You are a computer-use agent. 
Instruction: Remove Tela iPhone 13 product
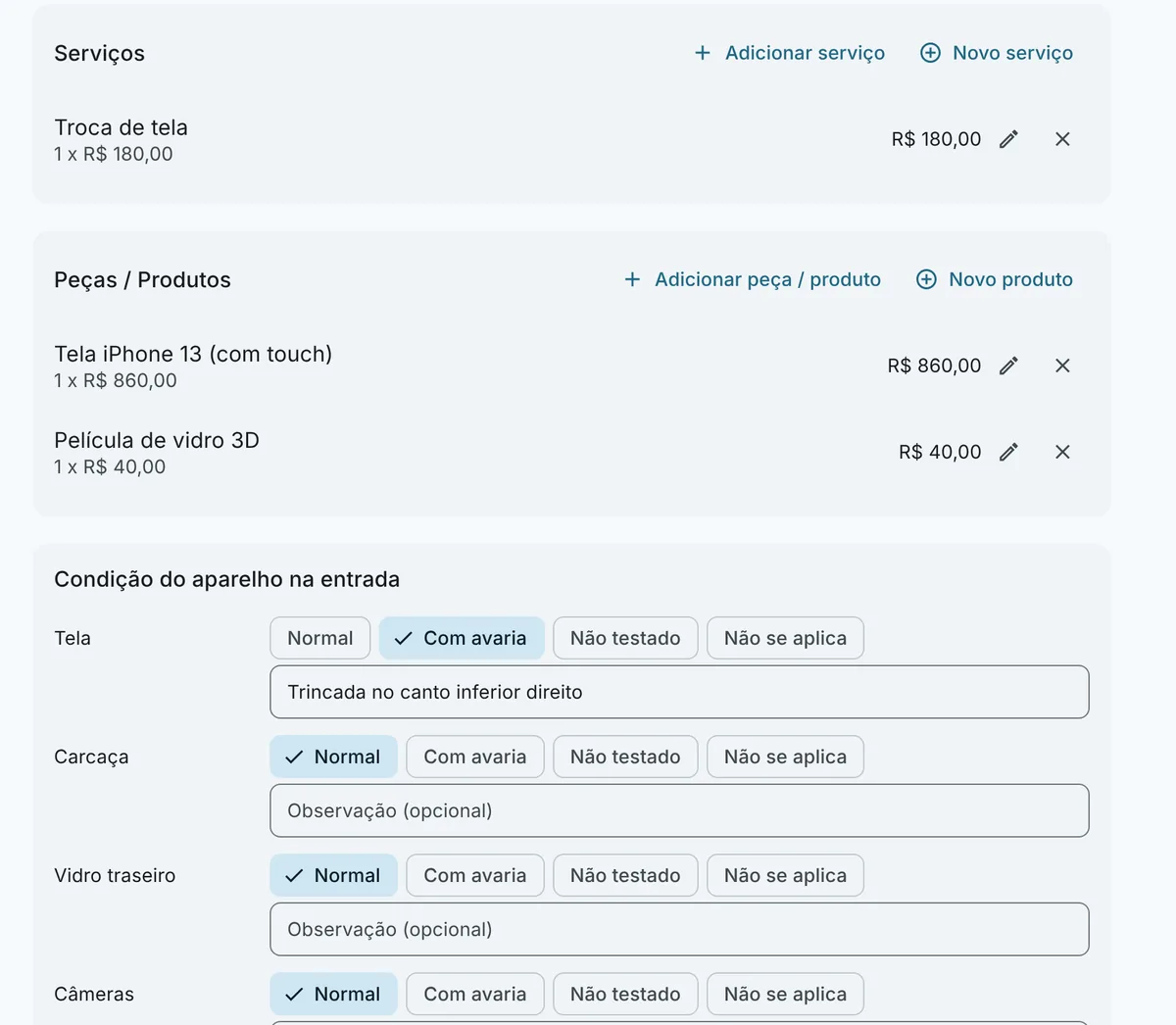click(1062, 366)
